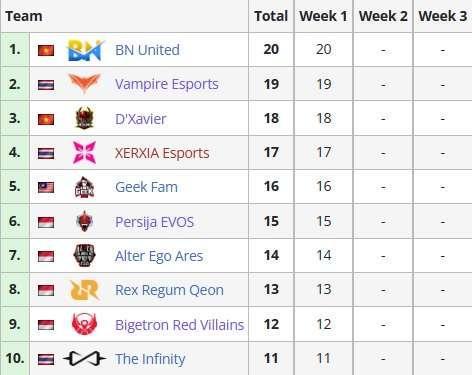
Task: Select the Total column header
Action: pyautogui.click(x=271, y=16)
